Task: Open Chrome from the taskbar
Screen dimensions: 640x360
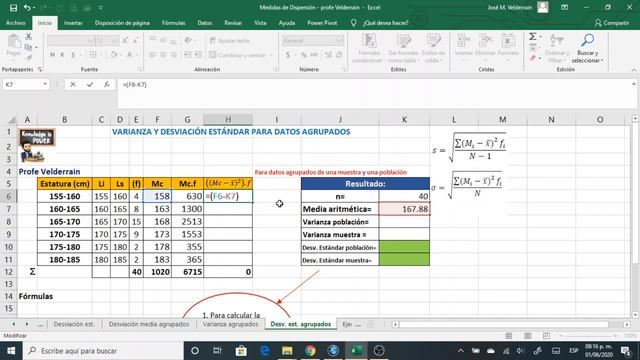Action: [310, 351]
